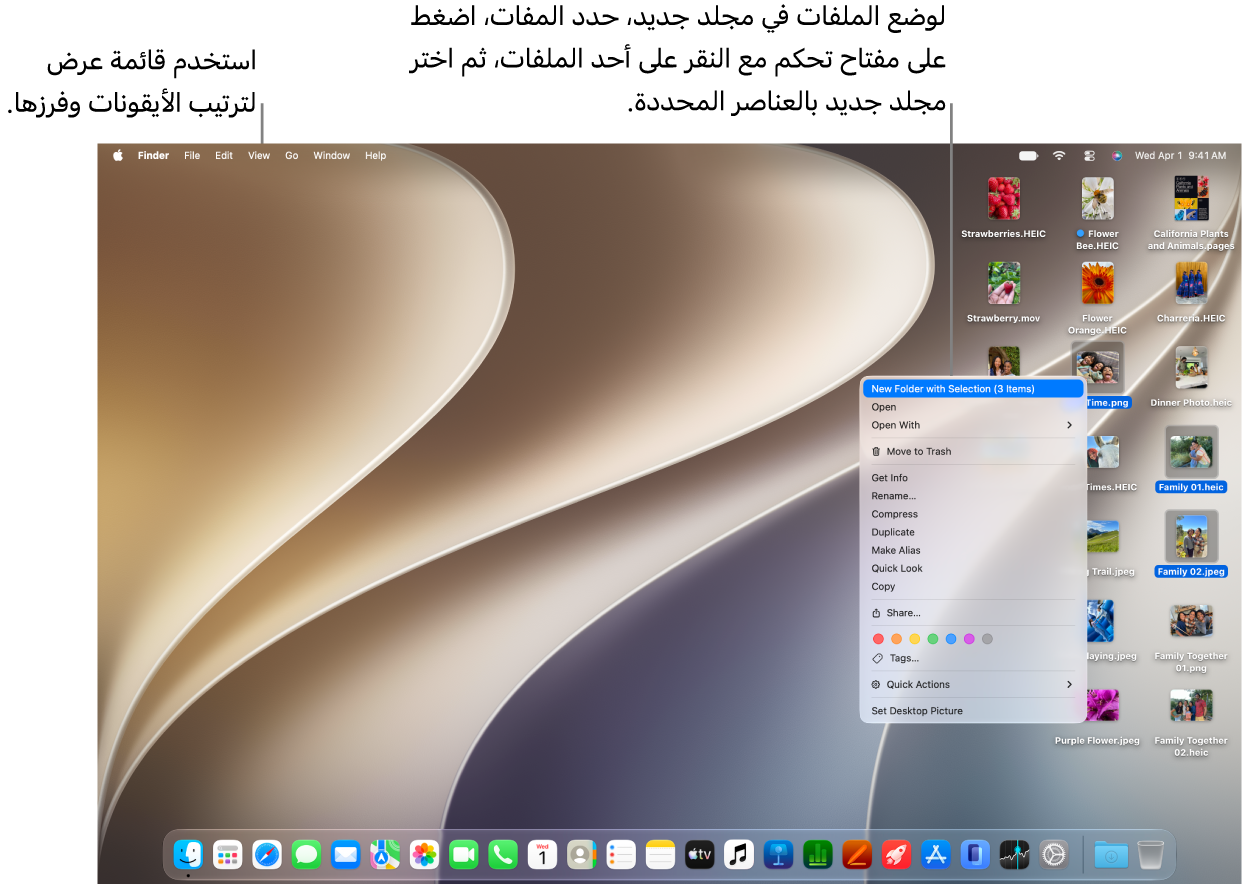1242x886 pixels.
Task: Open the Mail app in the Dock
Action: [x=345, y=854]
